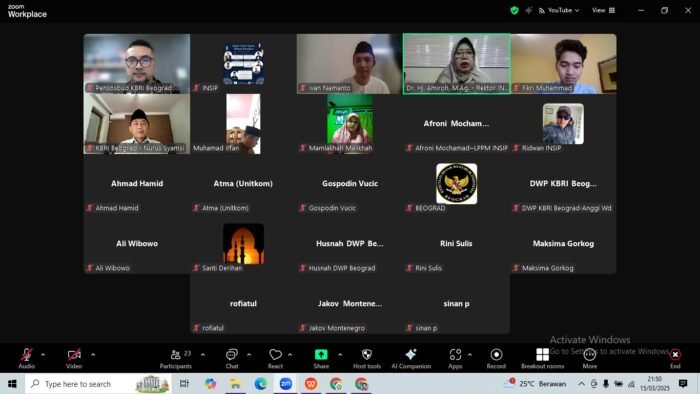
Task: Open the Participants panel
Action: (175, 359)
